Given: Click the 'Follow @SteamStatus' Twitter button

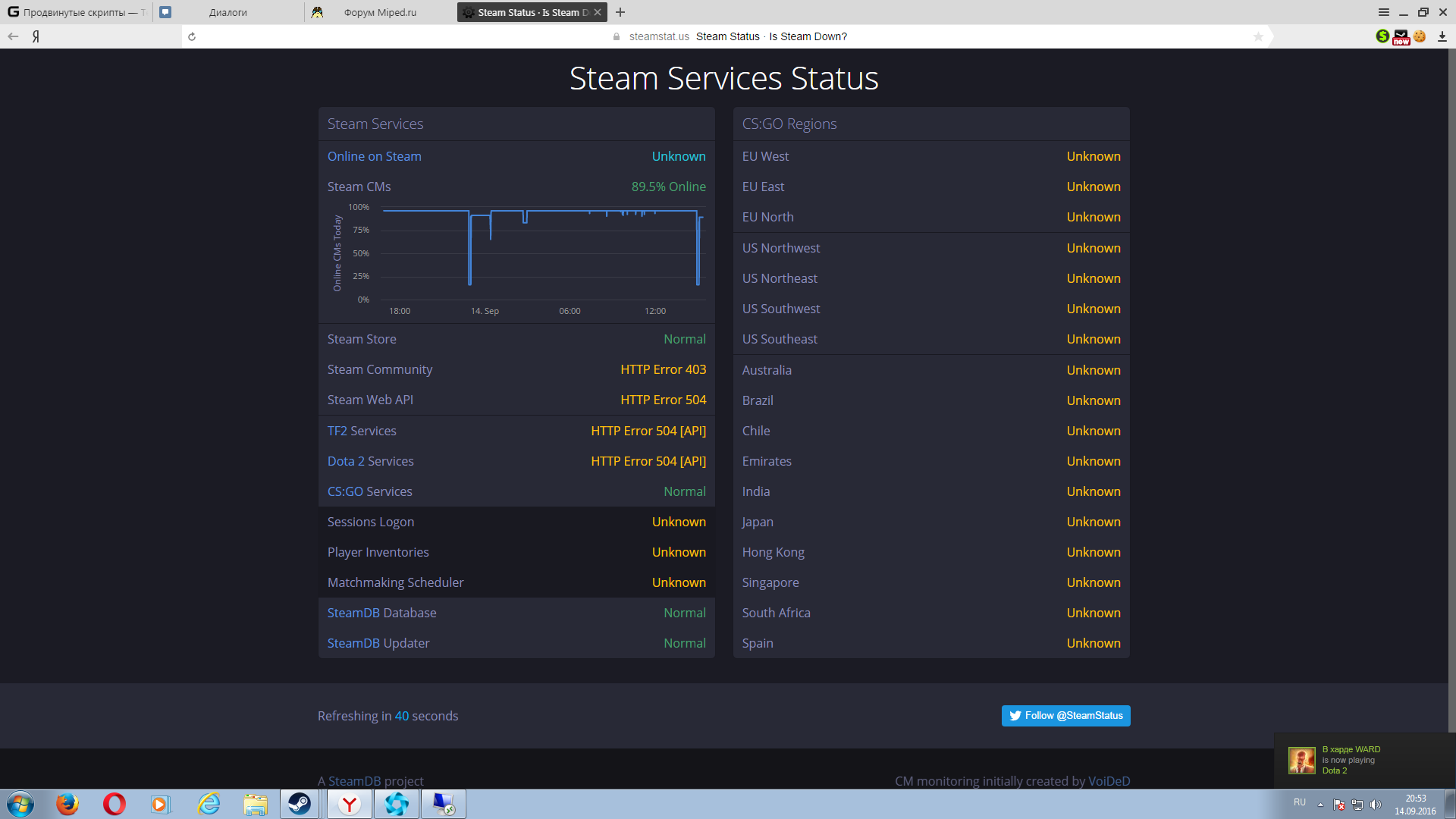Looking at the screenshot, I should (x=1065, y=716).
